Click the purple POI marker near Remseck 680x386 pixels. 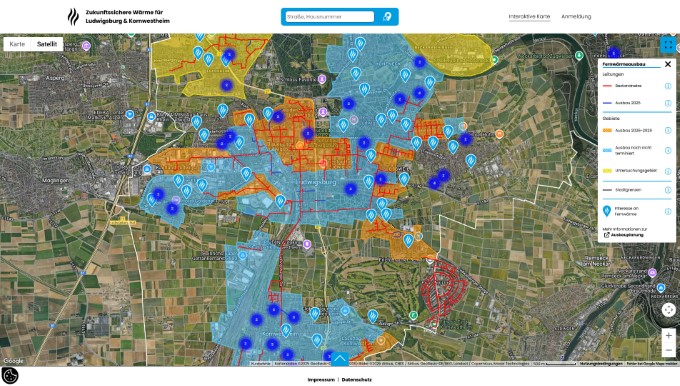click(x=652, y=273)
